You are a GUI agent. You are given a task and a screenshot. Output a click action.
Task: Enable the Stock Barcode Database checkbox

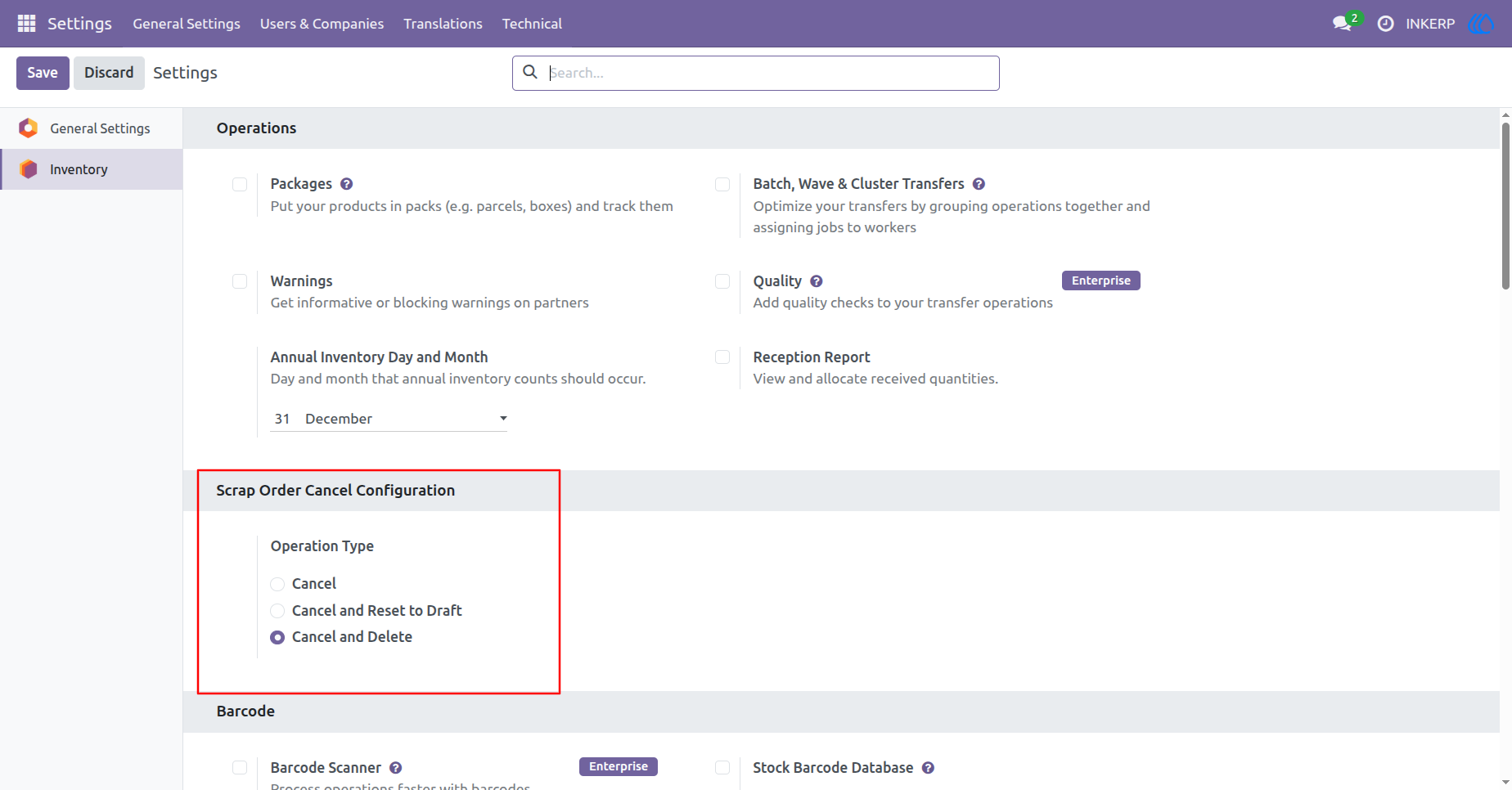tap(722, 768)
